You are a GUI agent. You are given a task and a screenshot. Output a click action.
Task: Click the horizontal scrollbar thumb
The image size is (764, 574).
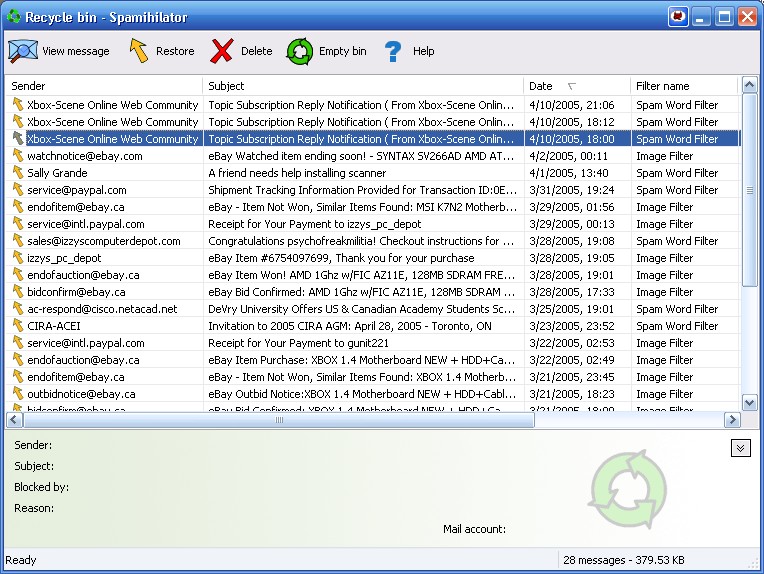(x=279, y=420)
